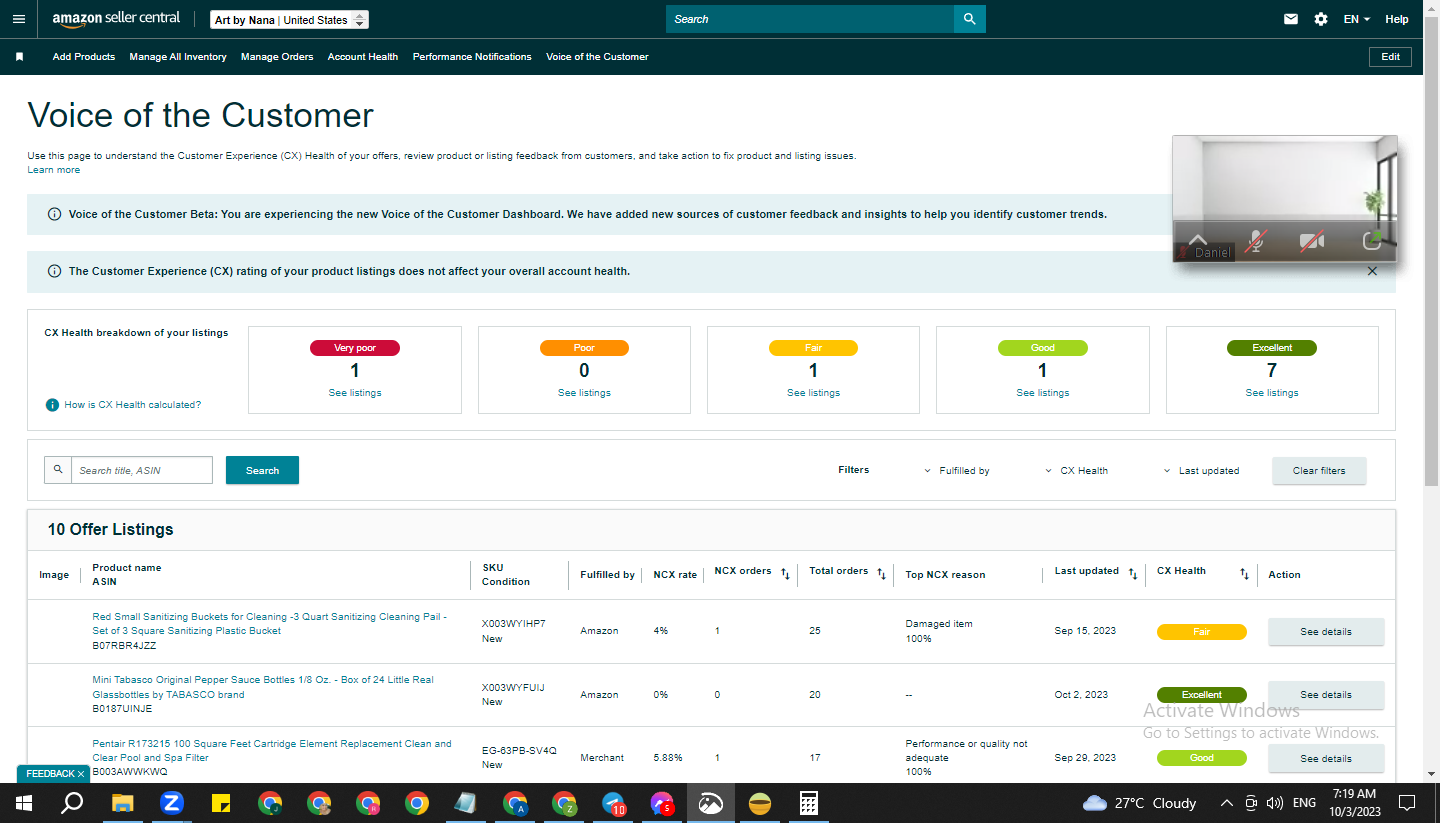Open the Calculator in the taskbar
The height and width of the screenshot is (823, 1440).
click(x=809, y=803)
